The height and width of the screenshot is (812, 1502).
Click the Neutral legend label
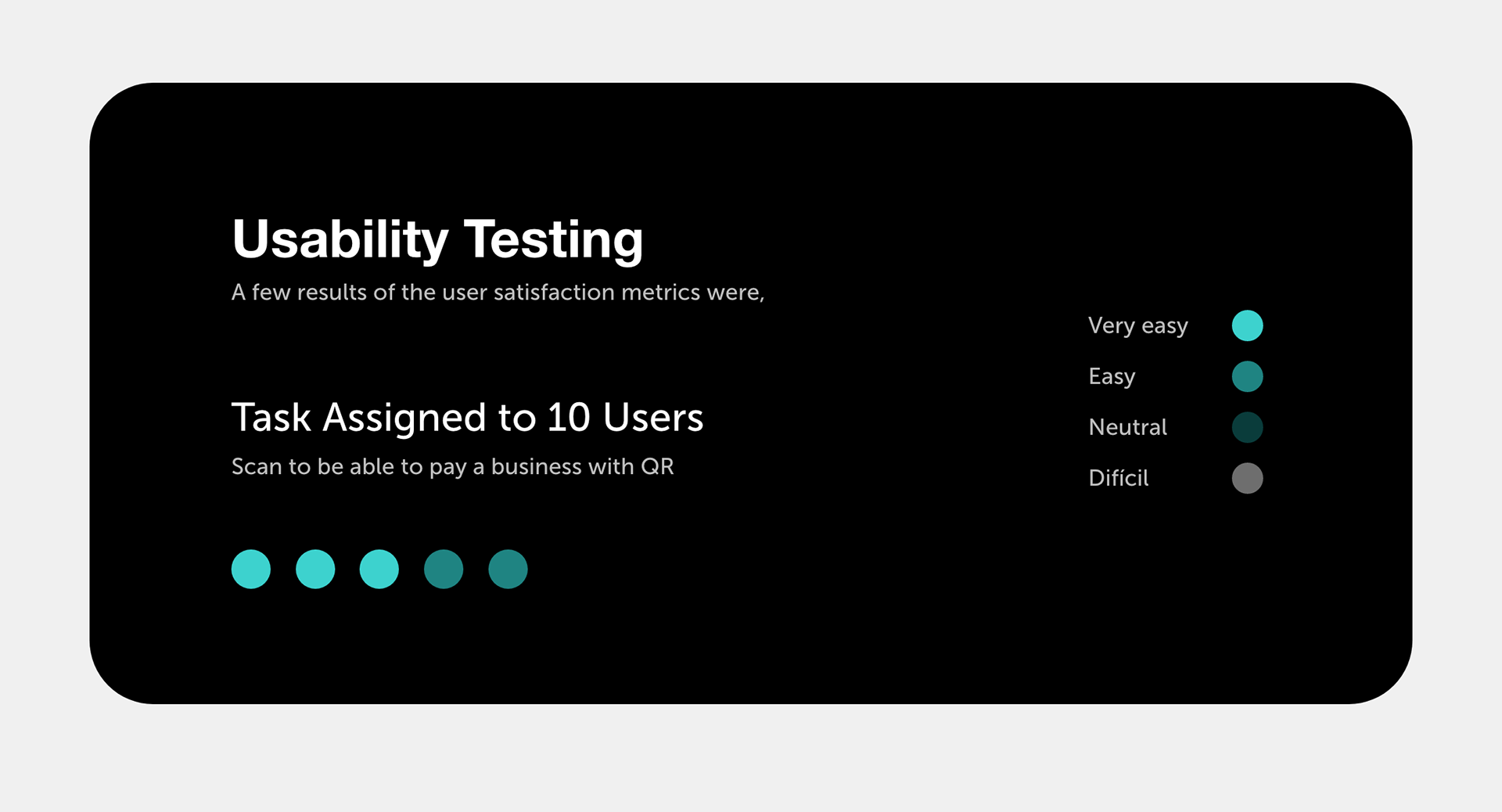[x=1127, y=427]
